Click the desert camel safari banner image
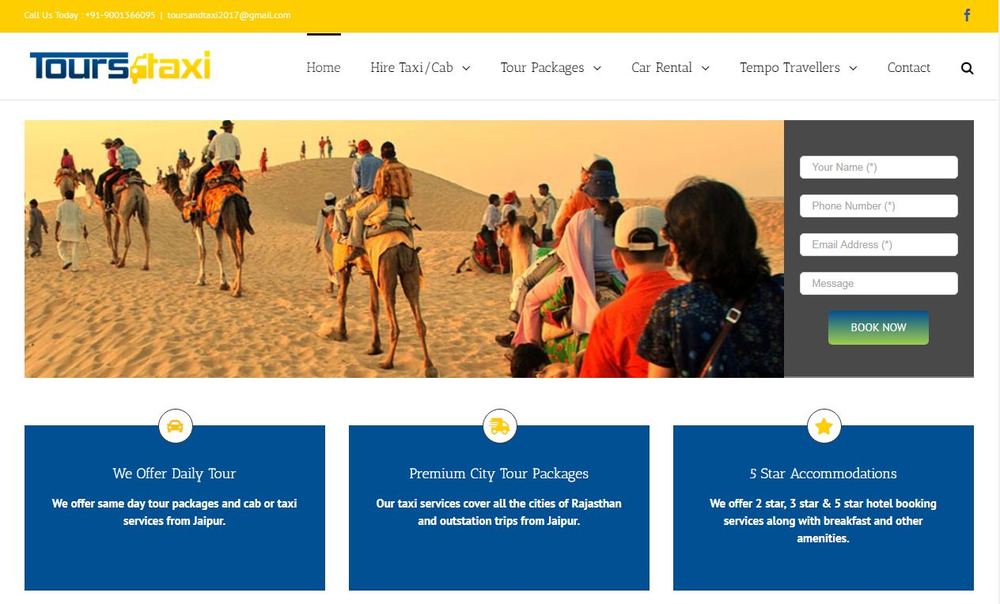The width and height of the screenshot is (1000, 604). [x=404, y=249]
